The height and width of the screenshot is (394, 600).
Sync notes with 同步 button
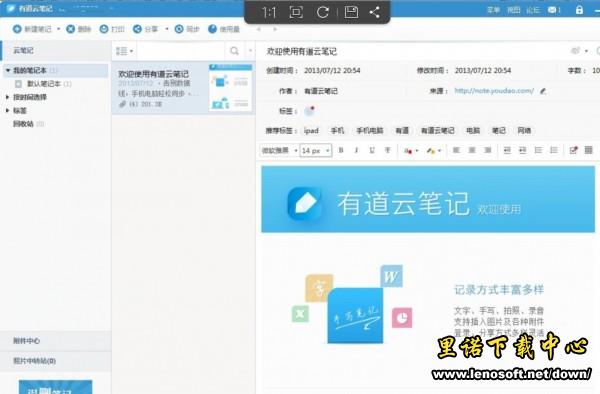pos(187,29)
